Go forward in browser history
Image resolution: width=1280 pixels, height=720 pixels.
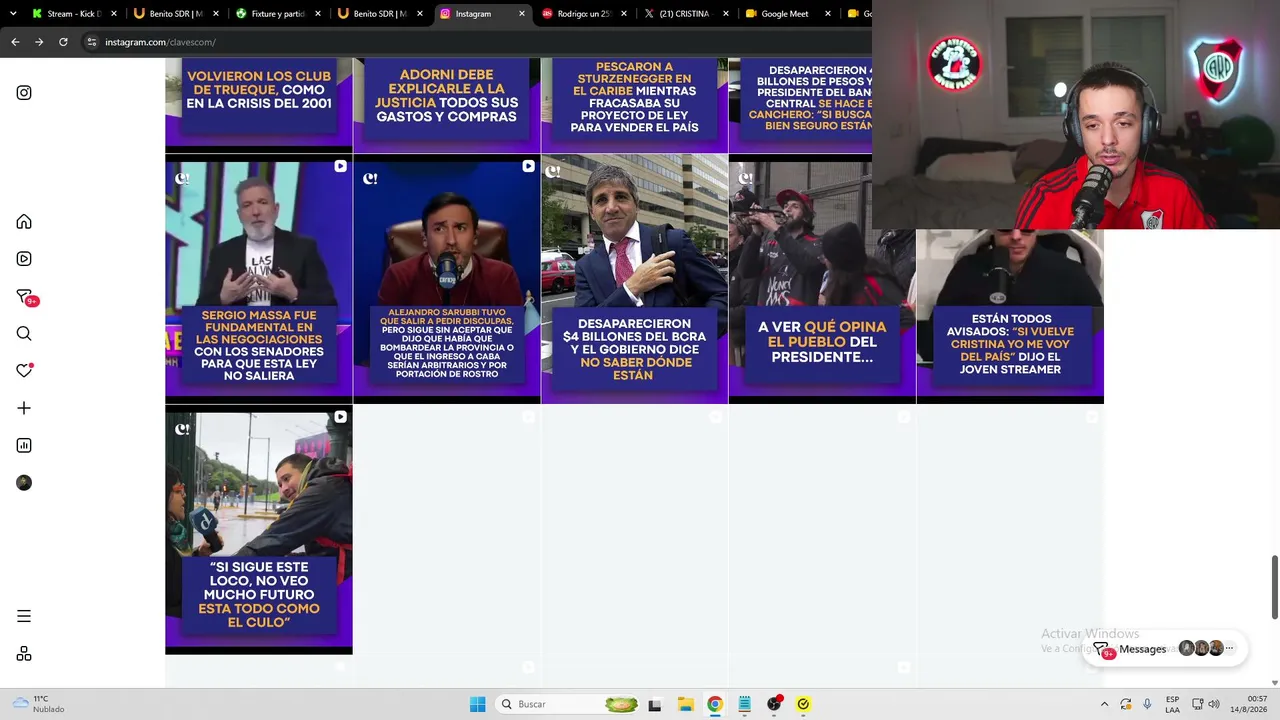(39, 42)
